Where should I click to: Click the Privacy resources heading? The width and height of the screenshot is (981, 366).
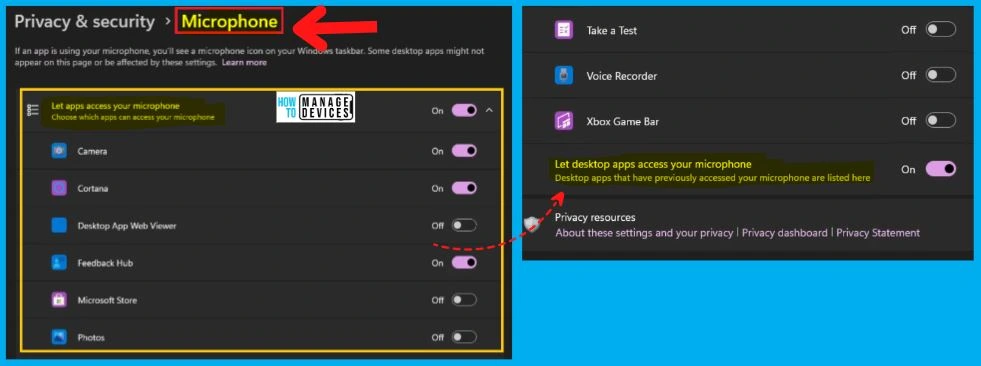pyautogui.click(x=595, y=218)
